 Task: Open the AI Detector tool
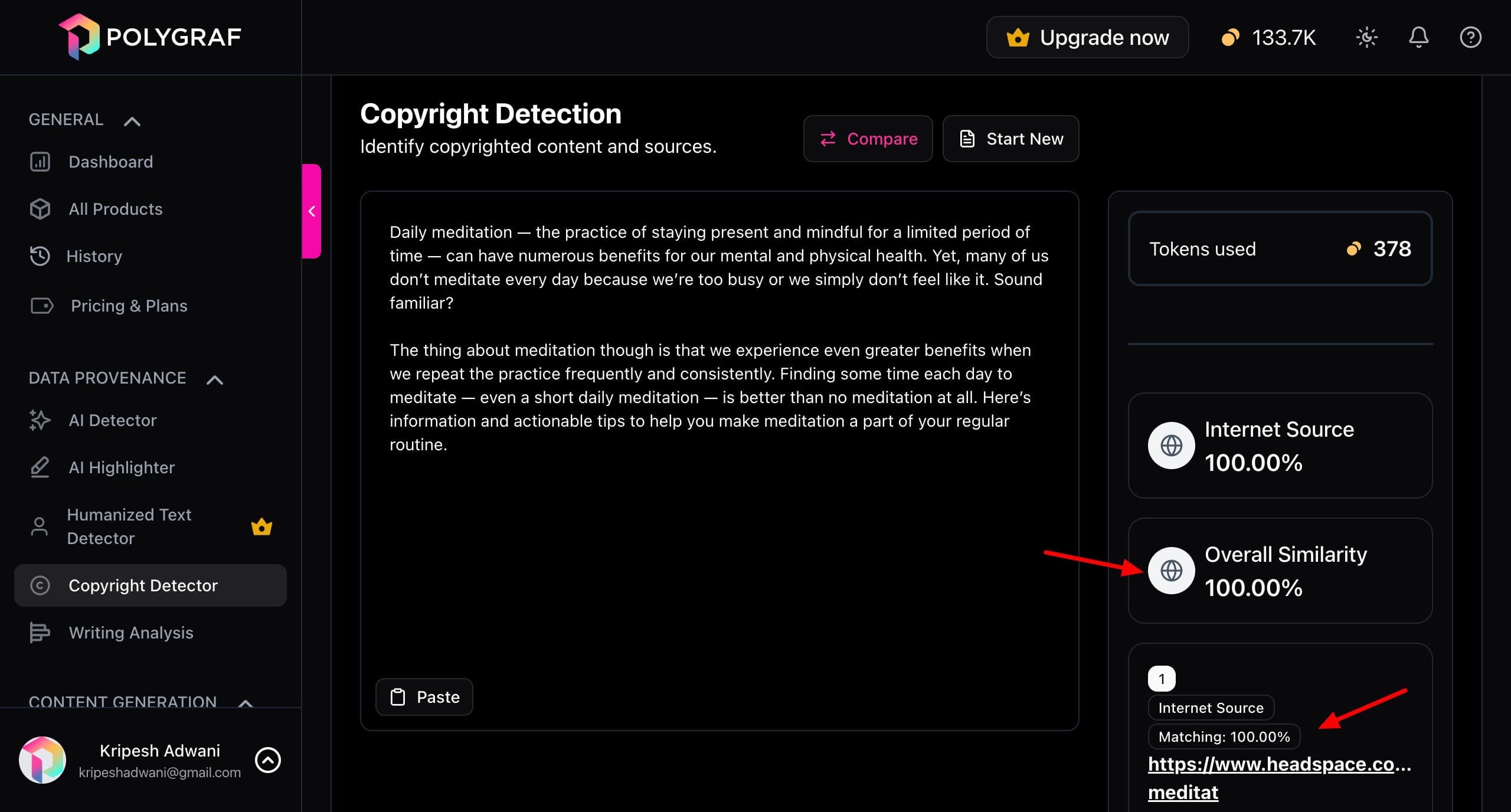(x=112, y=420)
